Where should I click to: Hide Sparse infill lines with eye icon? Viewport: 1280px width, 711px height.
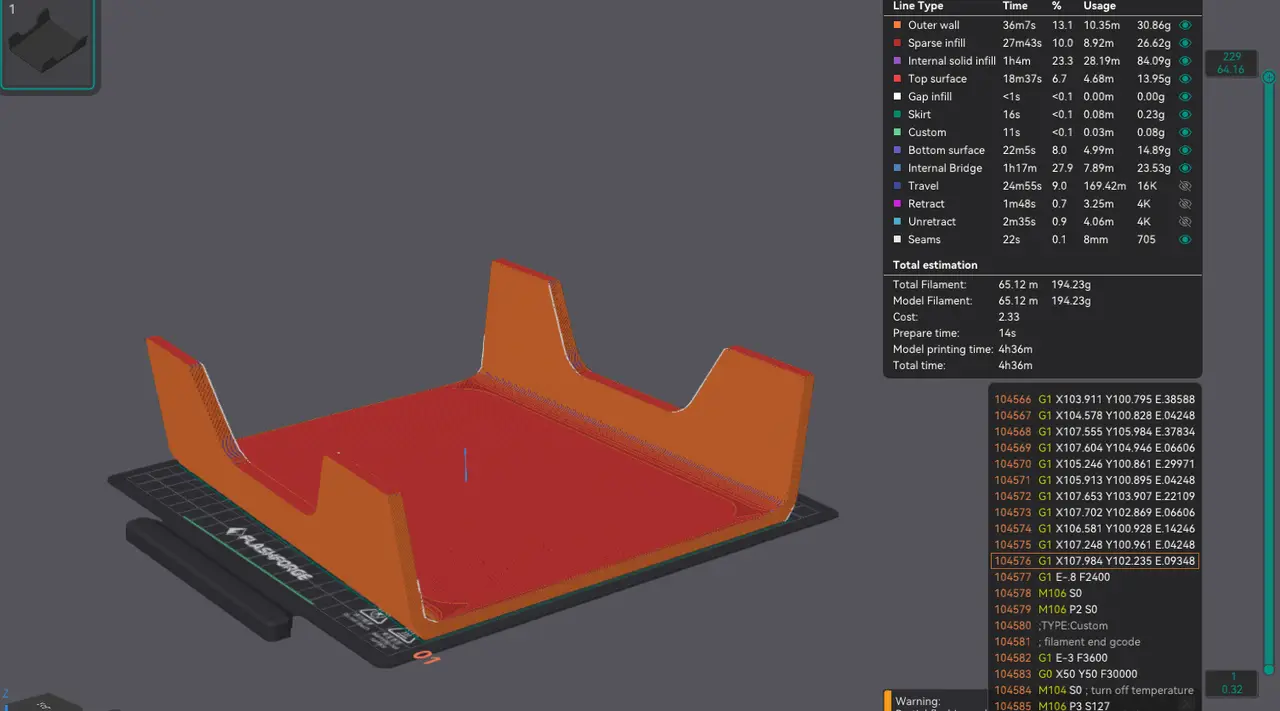click(x=1186, y=43)
